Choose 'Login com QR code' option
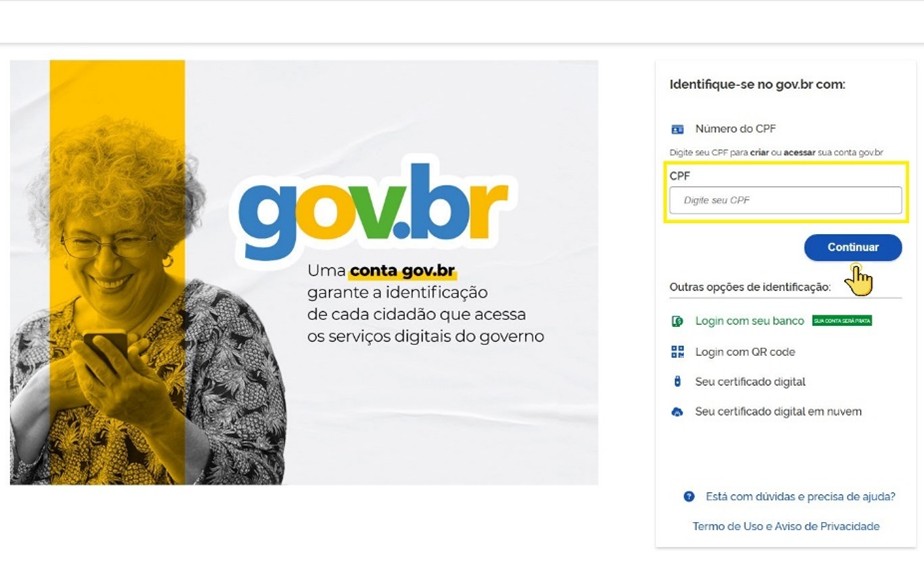The width and height of the screenshot is (924, 562). [x=745, y=352]
